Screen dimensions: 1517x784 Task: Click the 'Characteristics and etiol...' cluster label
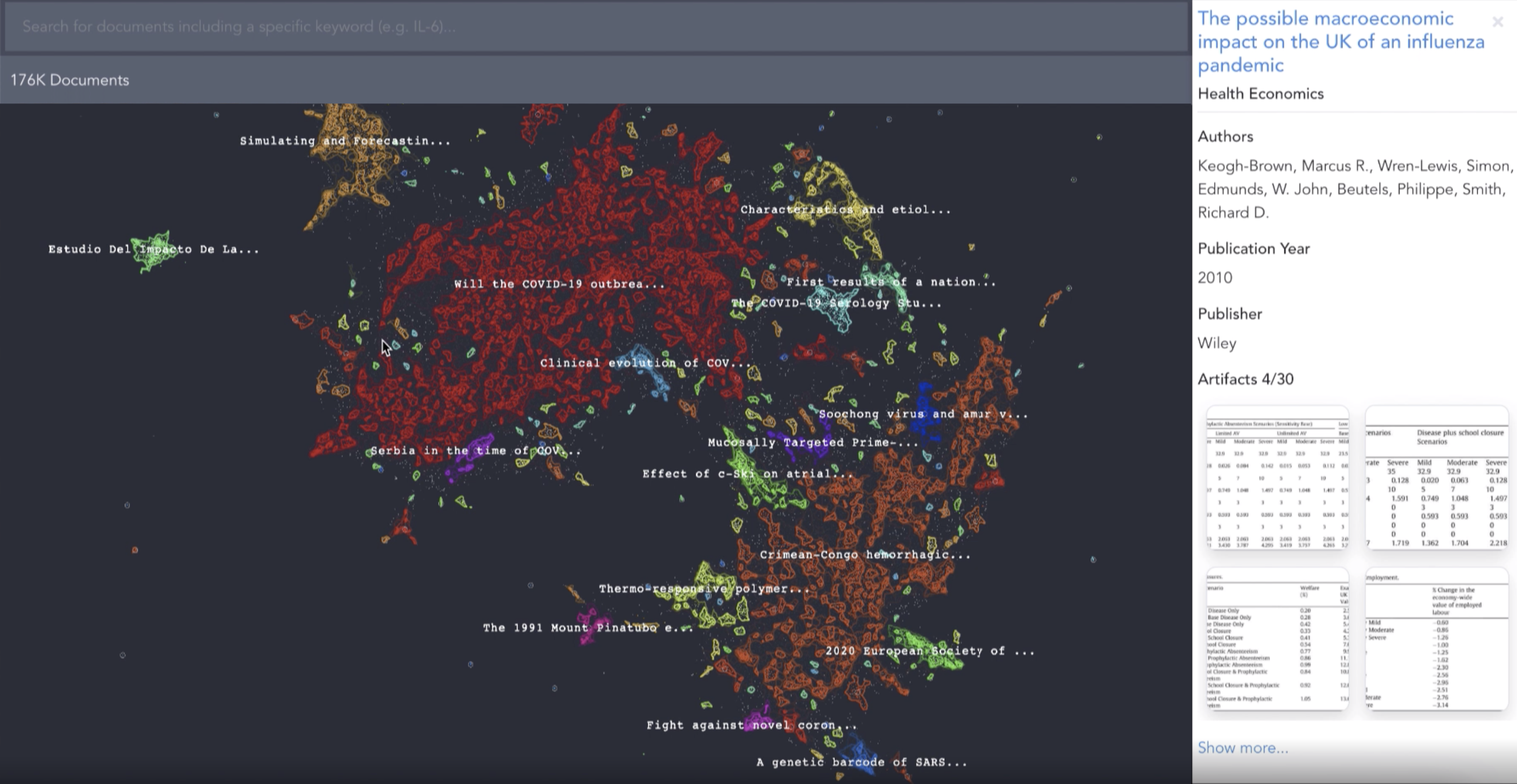pos(845,210)
